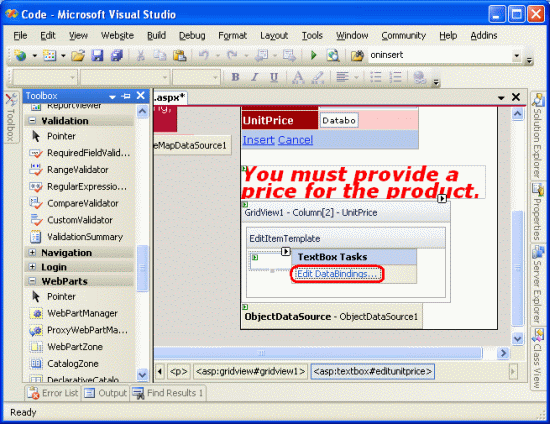Open the oninsert find combo box dropdown
The image size is (550, 424).
pos(516,55)
